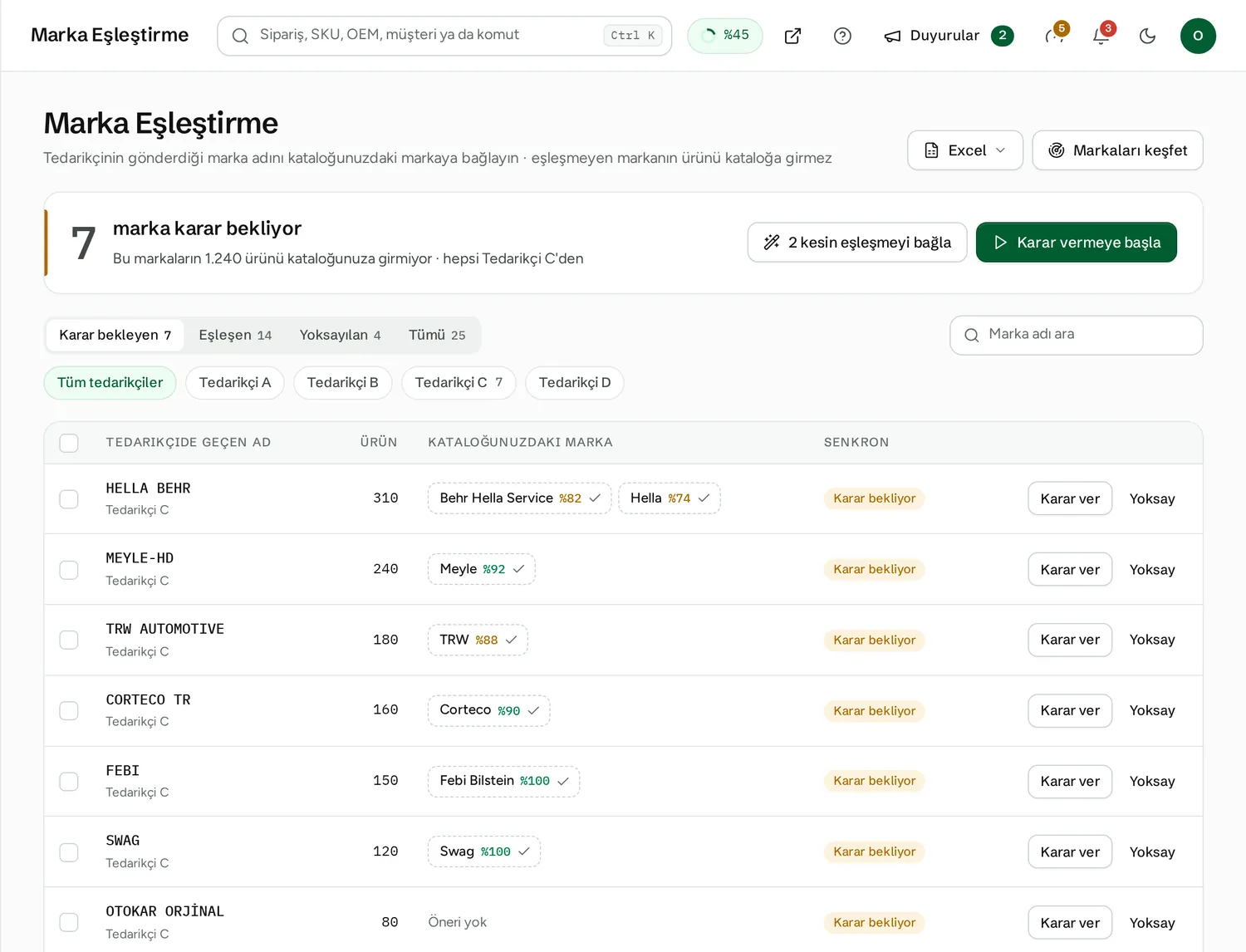Accept the Febi Bilstein %100 suggestion
Image resolution: width=1246 pixels, height=952 pixels.
click(x=504, y=781)
